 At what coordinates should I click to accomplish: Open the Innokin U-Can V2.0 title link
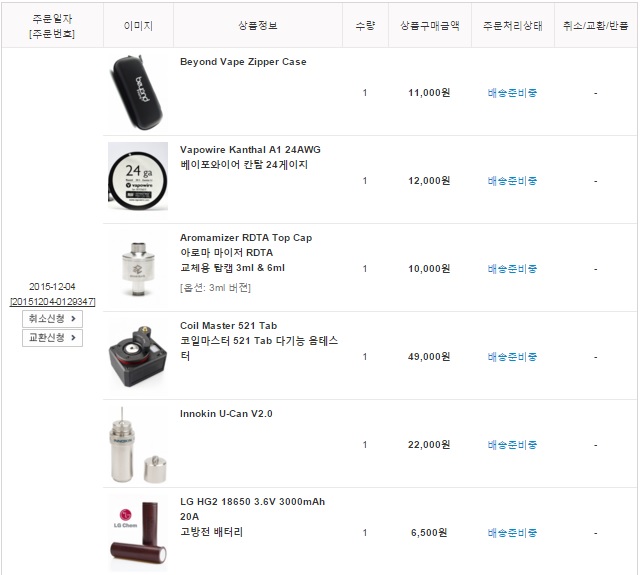click(226, 414)
